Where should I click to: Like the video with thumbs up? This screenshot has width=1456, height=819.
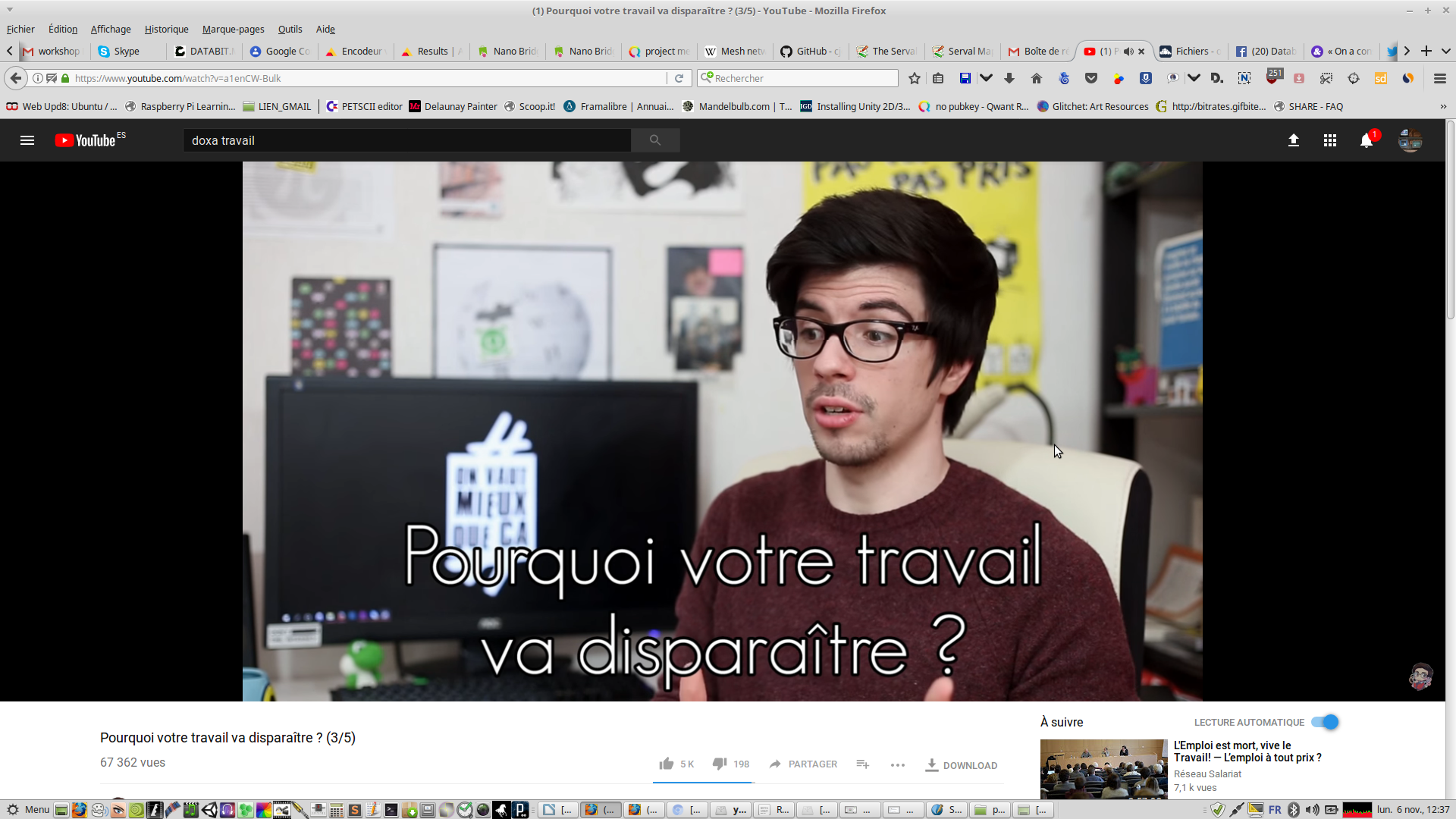667,764
